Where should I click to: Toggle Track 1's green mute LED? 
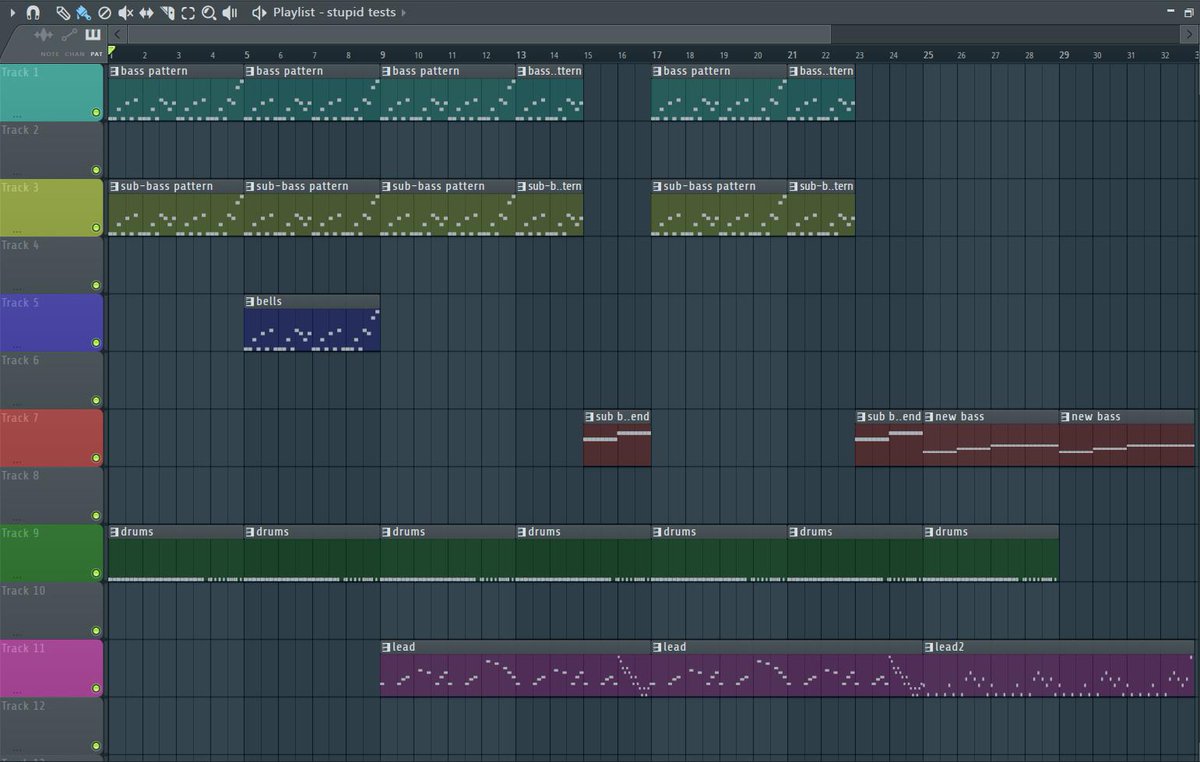97,113
